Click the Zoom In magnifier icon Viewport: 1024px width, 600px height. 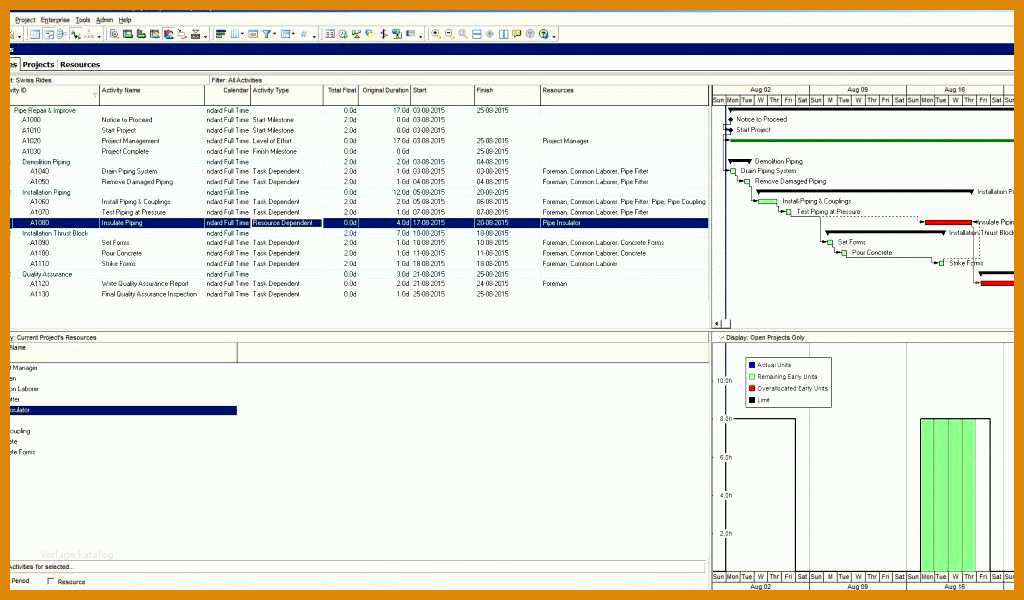tap(436, 34)
